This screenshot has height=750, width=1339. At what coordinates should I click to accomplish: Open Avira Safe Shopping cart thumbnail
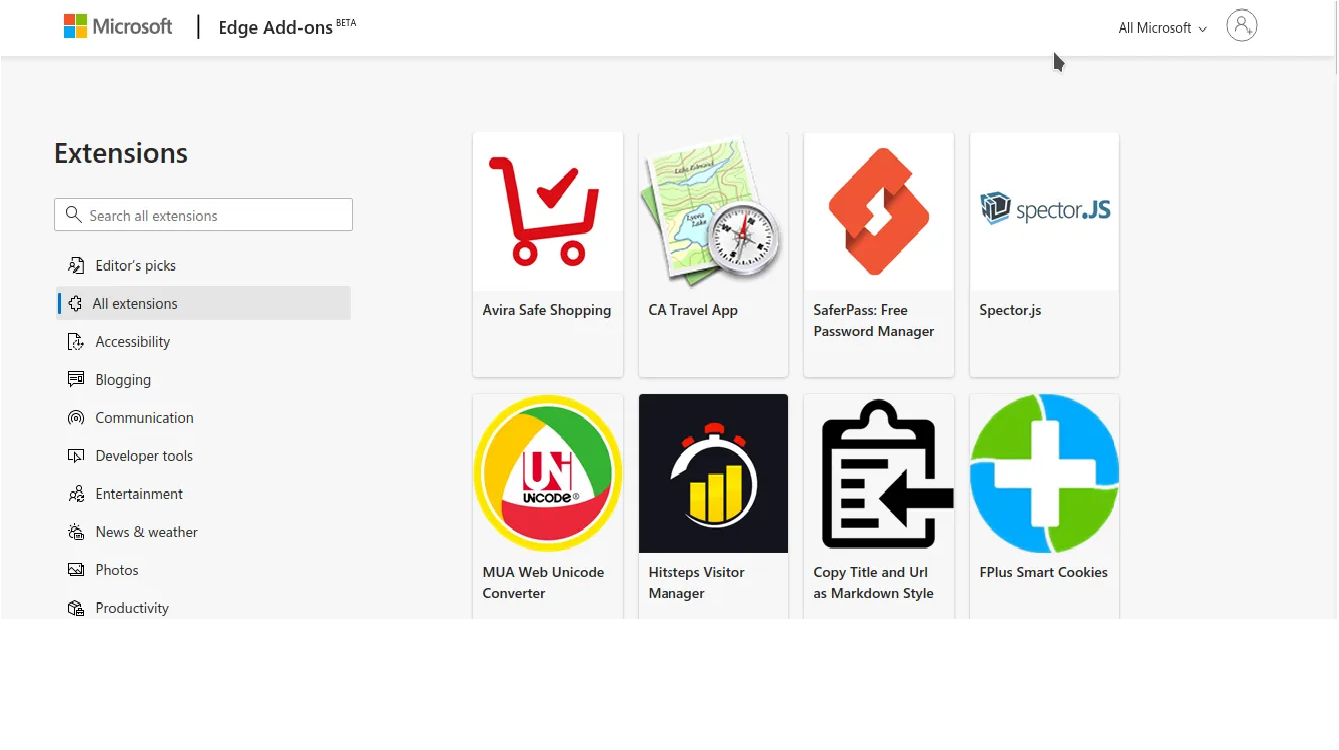548,211
